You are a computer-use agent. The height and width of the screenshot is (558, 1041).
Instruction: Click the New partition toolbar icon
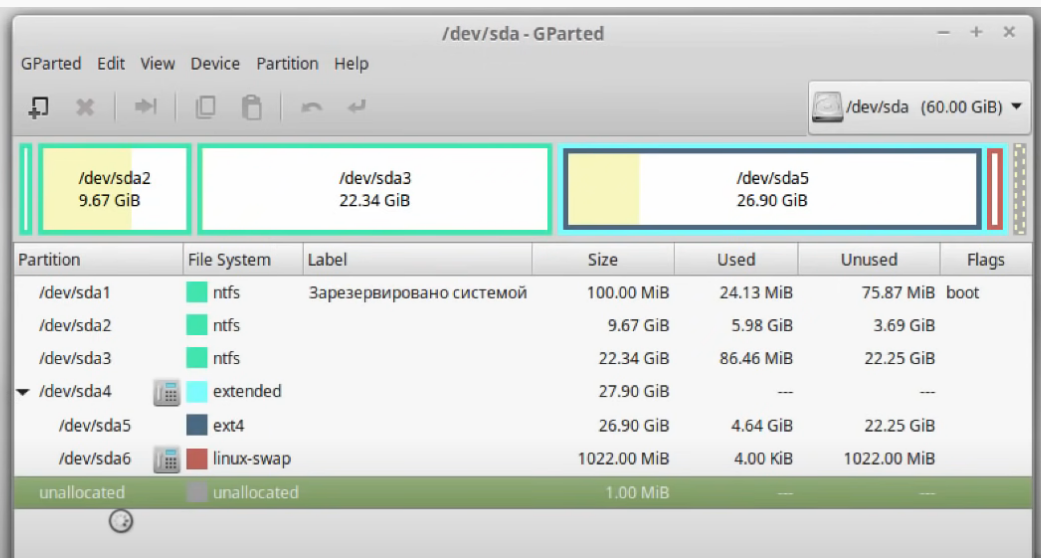click(38, 107)
